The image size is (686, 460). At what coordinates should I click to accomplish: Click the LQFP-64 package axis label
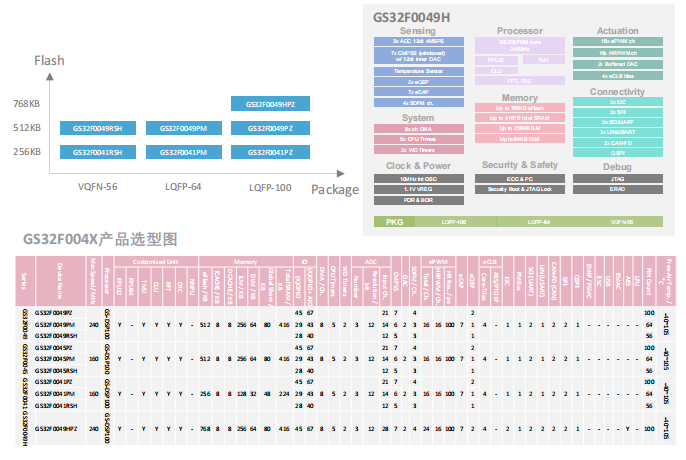[x=183, y=187]
